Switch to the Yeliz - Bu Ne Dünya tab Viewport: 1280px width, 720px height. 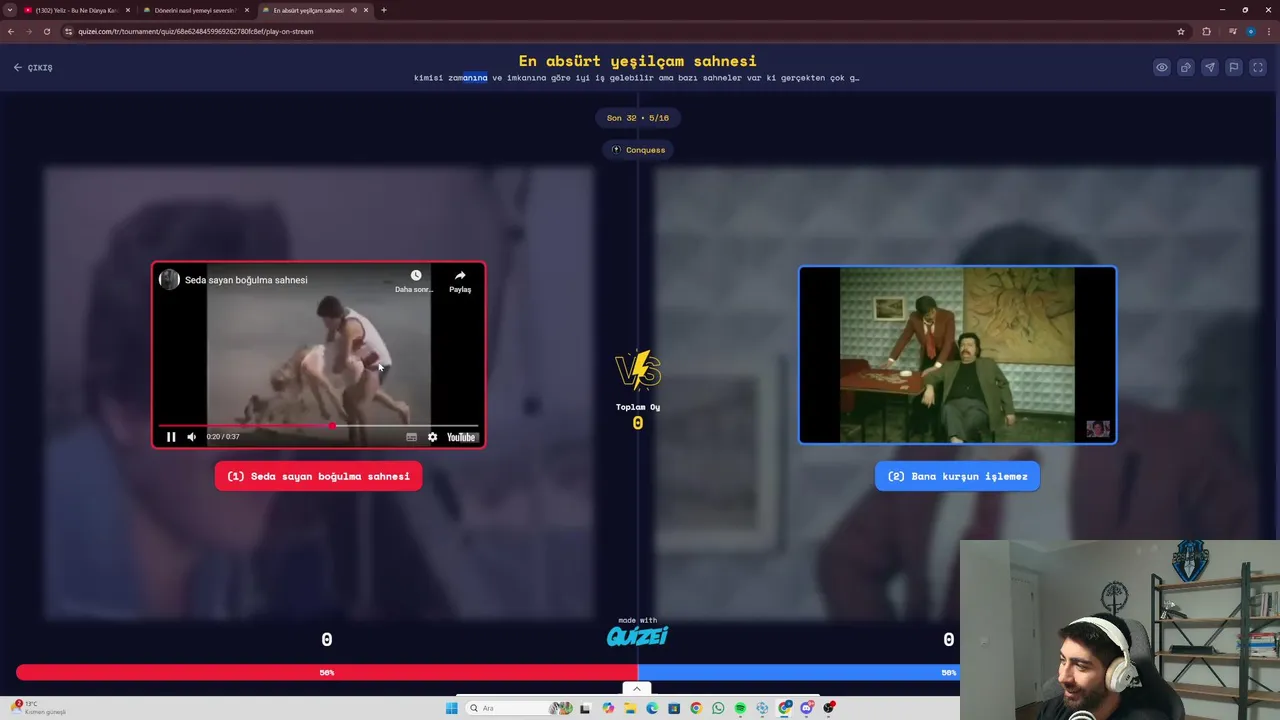[76, 10]
